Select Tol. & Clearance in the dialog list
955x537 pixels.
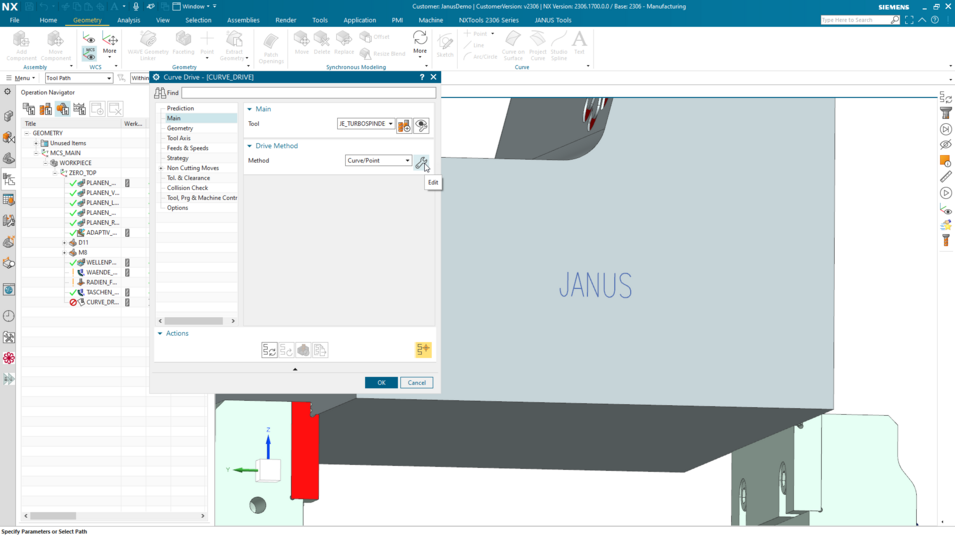[x=188, y=178]
